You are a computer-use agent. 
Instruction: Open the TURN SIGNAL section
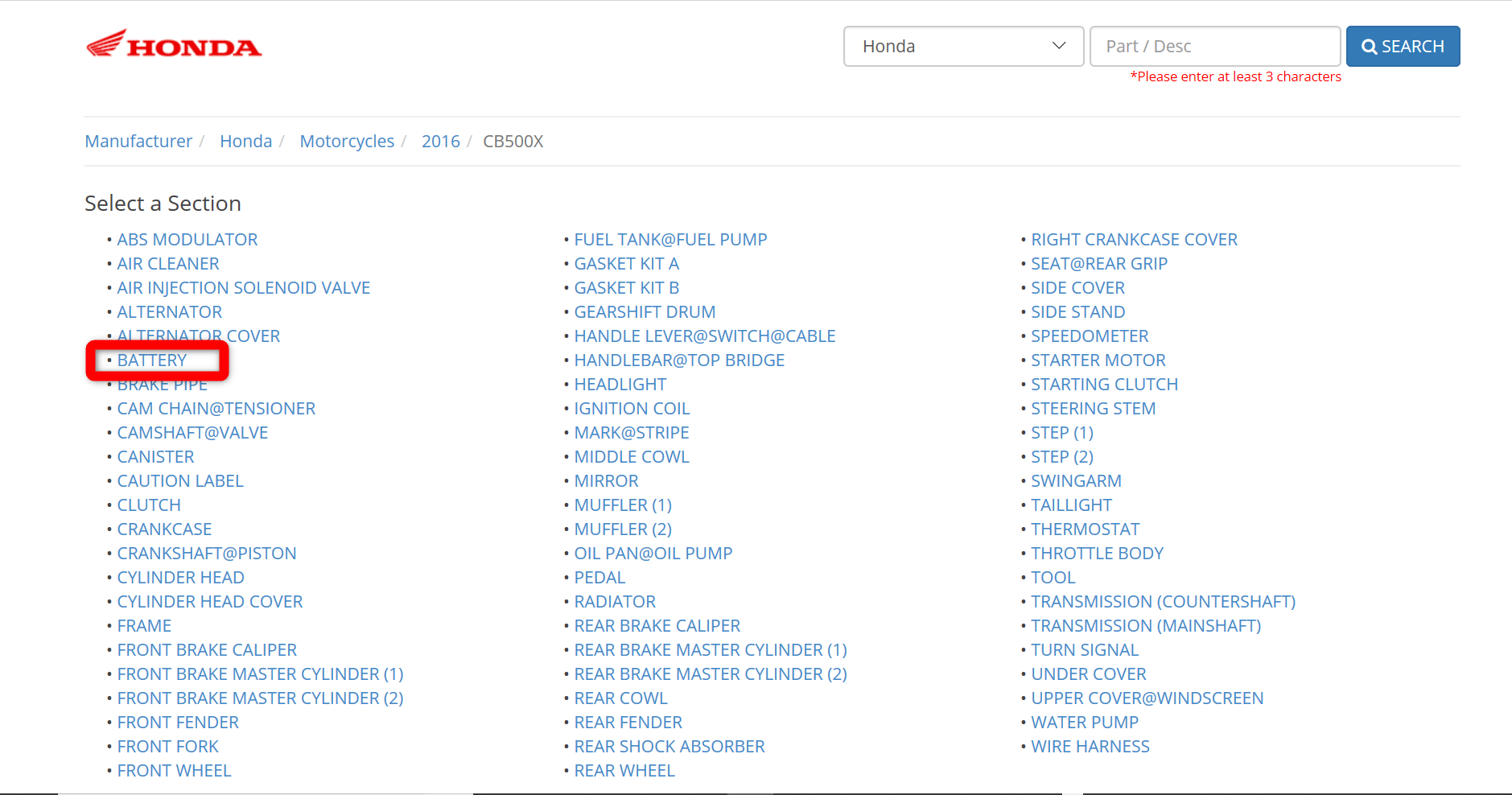(1086, 650)
